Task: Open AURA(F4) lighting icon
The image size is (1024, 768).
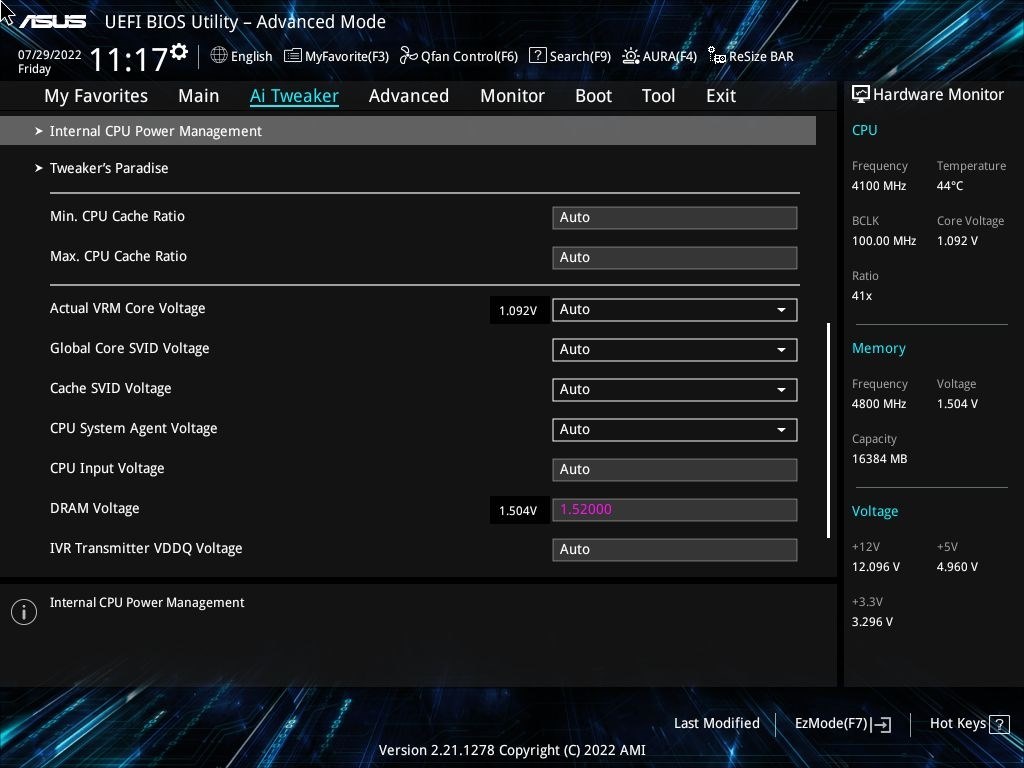Action: pyautogui.click(x=631, y=56)
